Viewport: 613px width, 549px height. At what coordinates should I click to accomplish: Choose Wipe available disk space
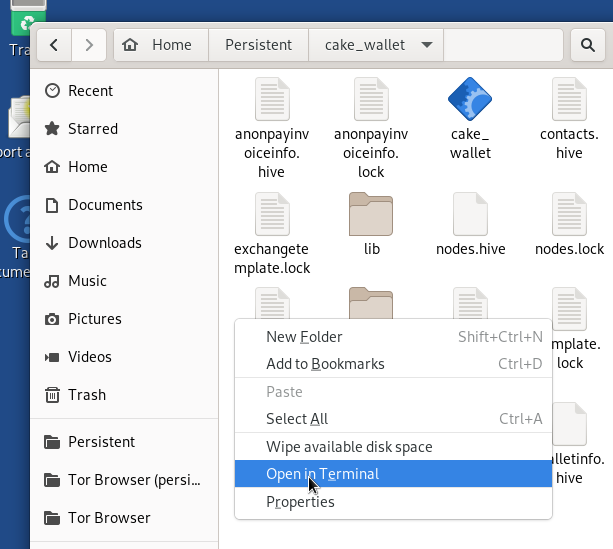coord(349,447)
